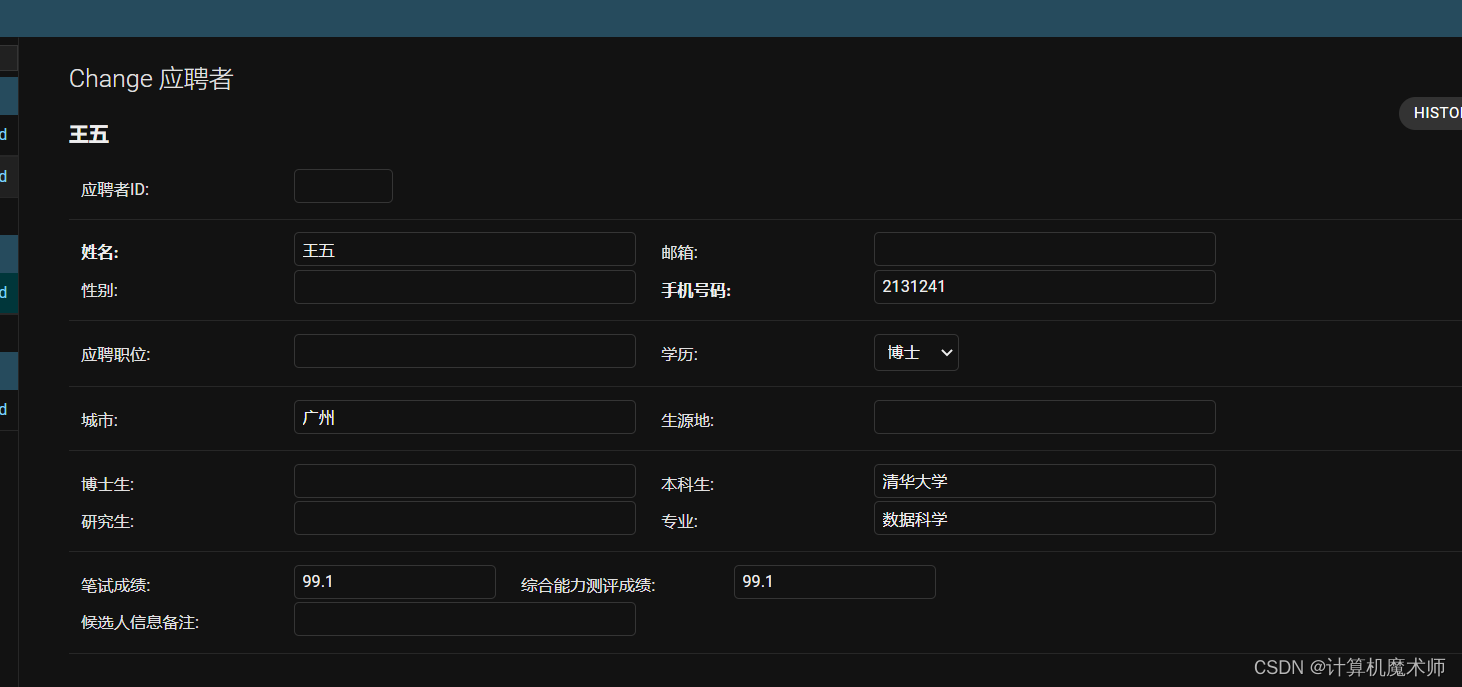This screenshot has height=687, width=1462.
Task: Click the 邮箱 label
Action: pos(679,253)
